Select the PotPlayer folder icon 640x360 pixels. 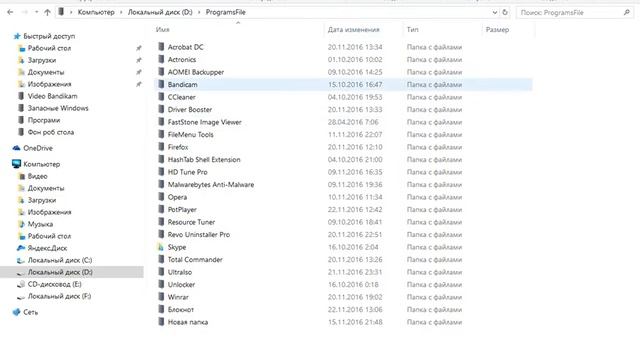tap(161, 209)
